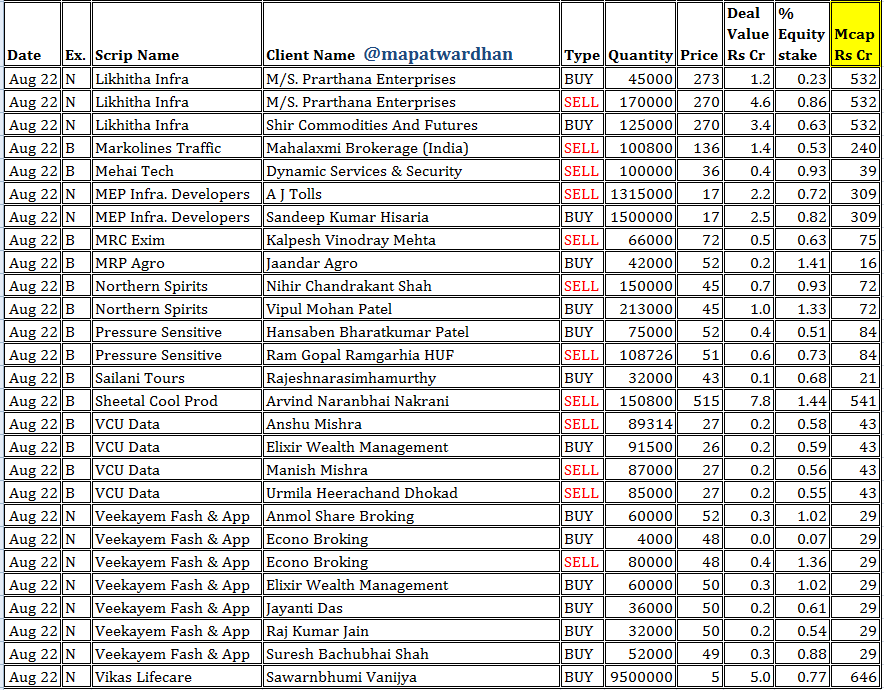884x690 pixels.
Task: Click price 136 in Markolines Traffic row
Action: [x=699, y=148]
